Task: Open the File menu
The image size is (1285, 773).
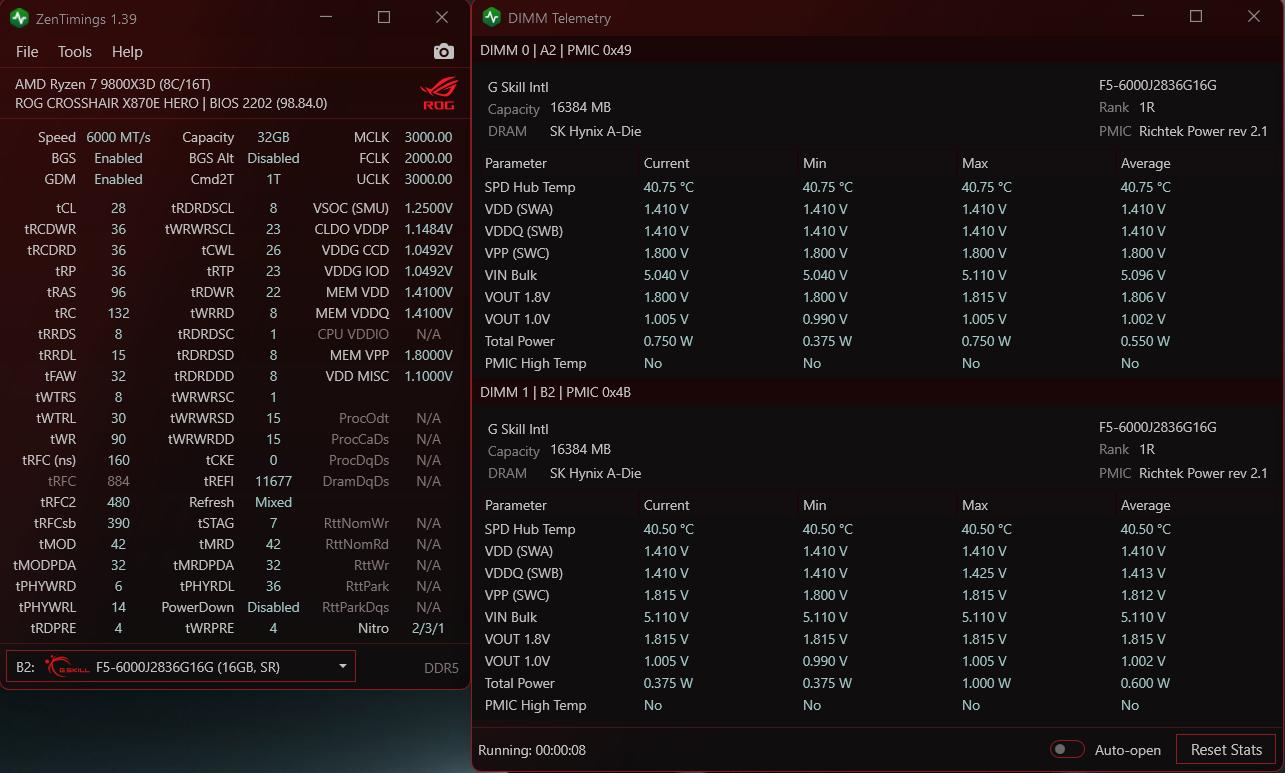Action: 27,52
